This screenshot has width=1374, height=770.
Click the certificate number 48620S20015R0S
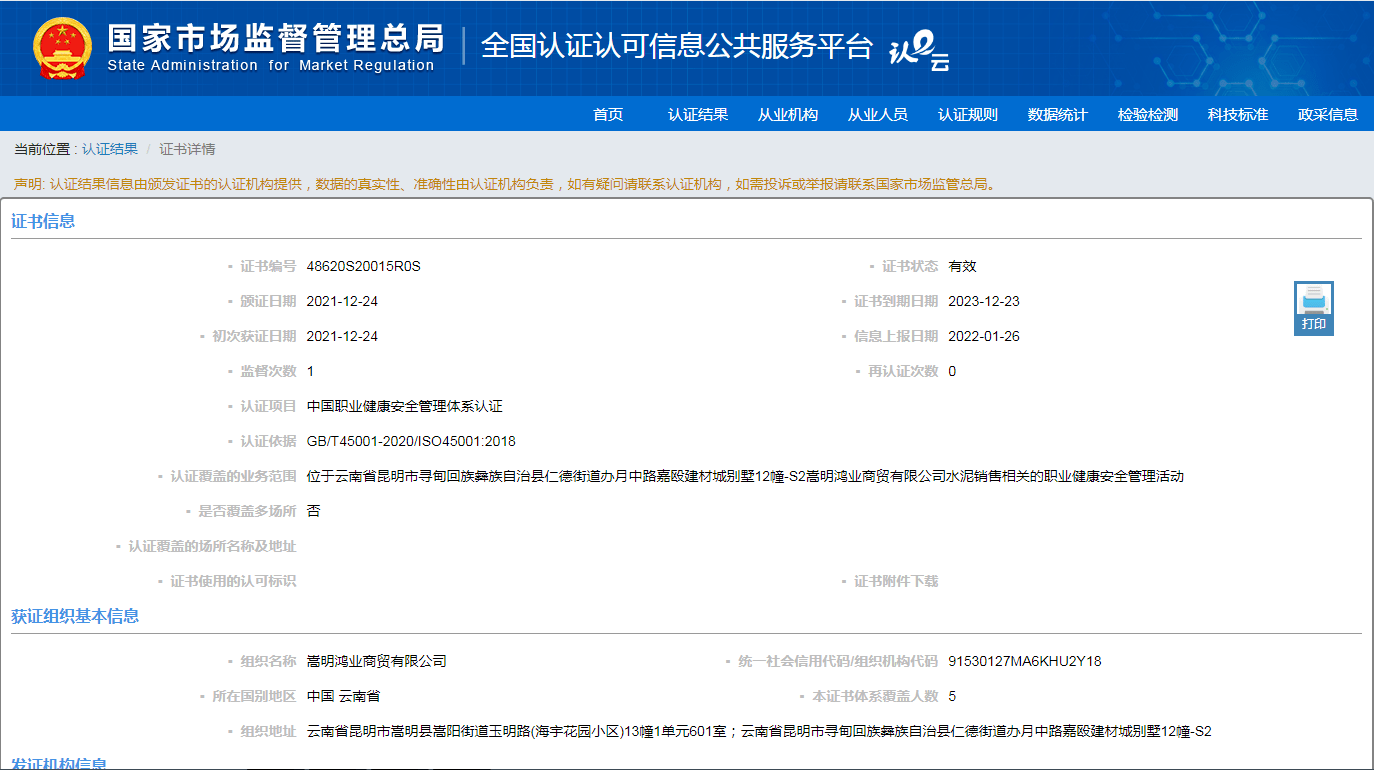tap(364, 266)
